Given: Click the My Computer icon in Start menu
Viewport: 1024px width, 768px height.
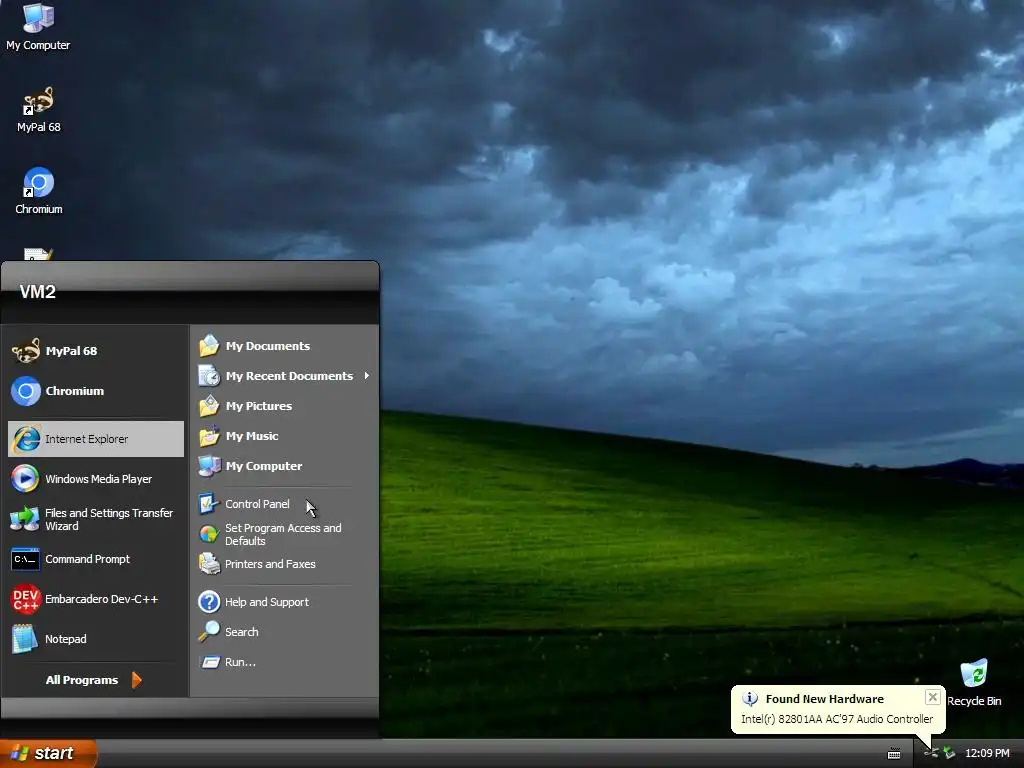Looking at the screenshot, I should tap(209, 466).
